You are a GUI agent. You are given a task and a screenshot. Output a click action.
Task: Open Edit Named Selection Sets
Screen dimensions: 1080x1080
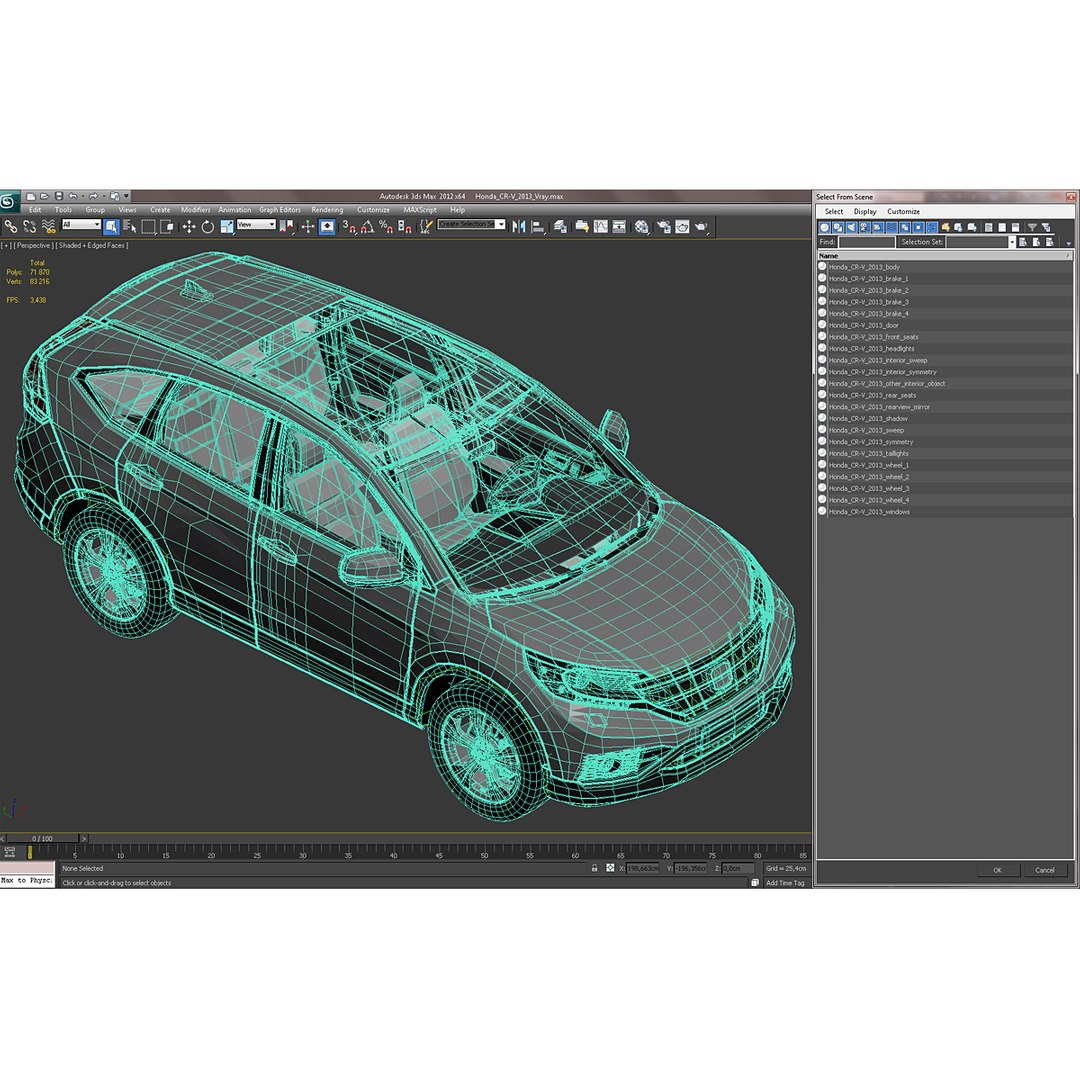426,226
